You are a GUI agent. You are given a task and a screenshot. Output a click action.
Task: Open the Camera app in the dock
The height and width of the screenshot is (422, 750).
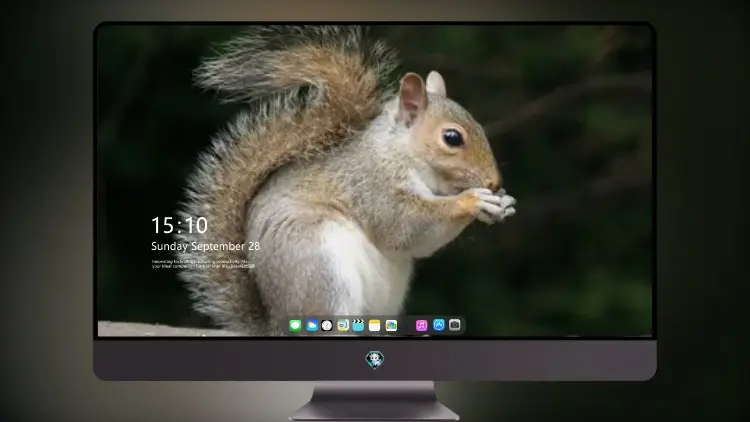[455, 325]
